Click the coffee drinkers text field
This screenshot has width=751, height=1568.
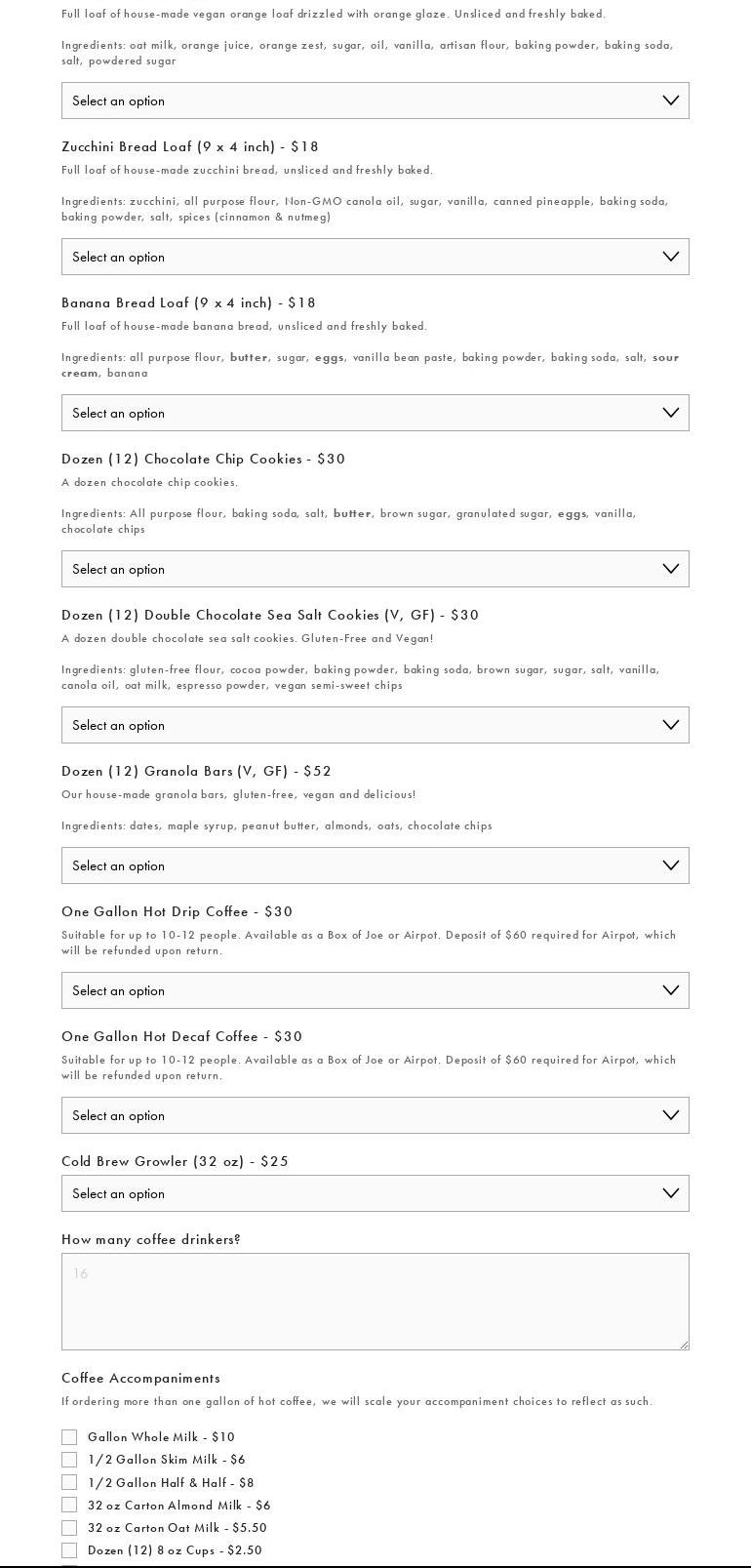click(375, 1302)
